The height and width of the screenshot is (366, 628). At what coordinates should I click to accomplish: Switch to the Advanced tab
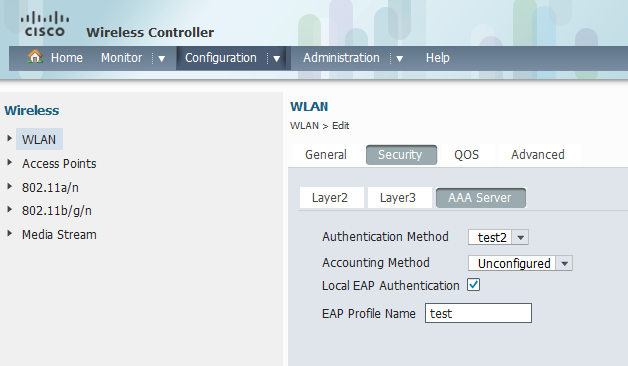click(x=537, y=155)
